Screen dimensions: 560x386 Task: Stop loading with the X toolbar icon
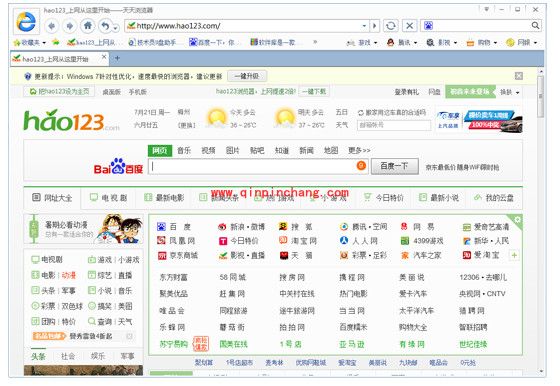pyautogui.click(x=409, y=26)
